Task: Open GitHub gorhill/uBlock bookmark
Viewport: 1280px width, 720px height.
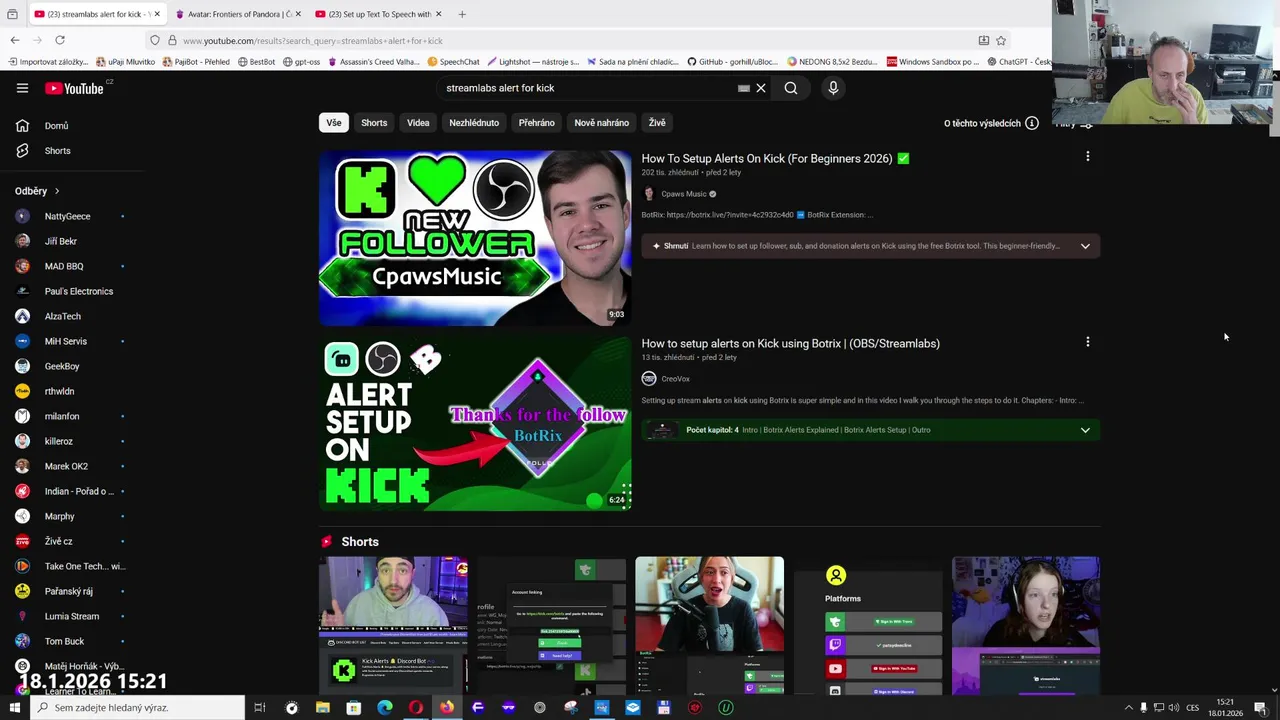Action: click(x=734, y=62)
